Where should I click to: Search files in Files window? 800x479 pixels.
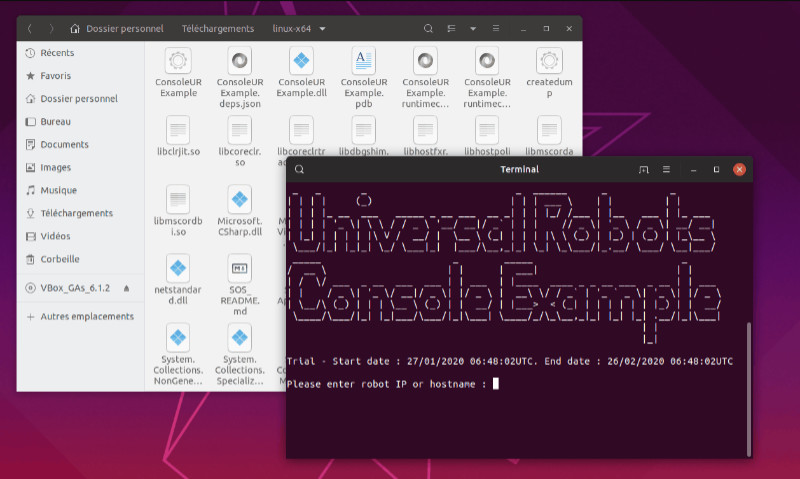428,29
